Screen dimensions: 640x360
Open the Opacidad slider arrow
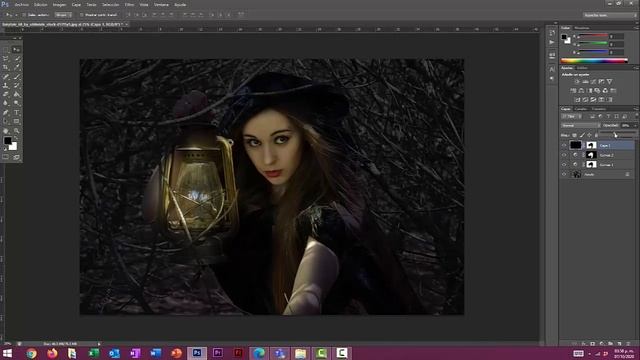click(x=636, y=125)
